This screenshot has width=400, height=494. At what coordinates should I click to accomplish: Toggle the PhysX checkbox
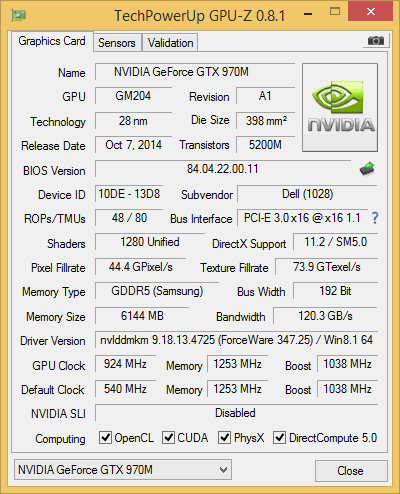tap(224, 438)
